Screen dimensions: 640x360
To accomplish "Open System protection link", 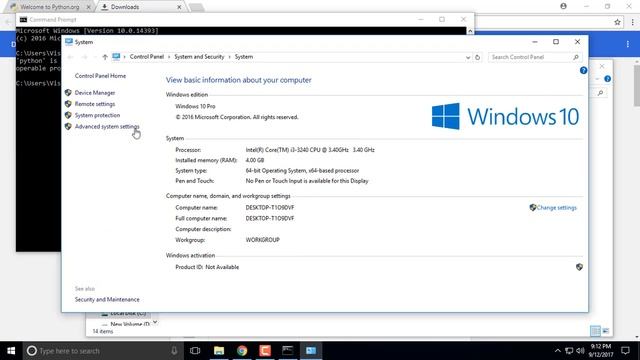I will pyautogui.click(x=97, y=115).
